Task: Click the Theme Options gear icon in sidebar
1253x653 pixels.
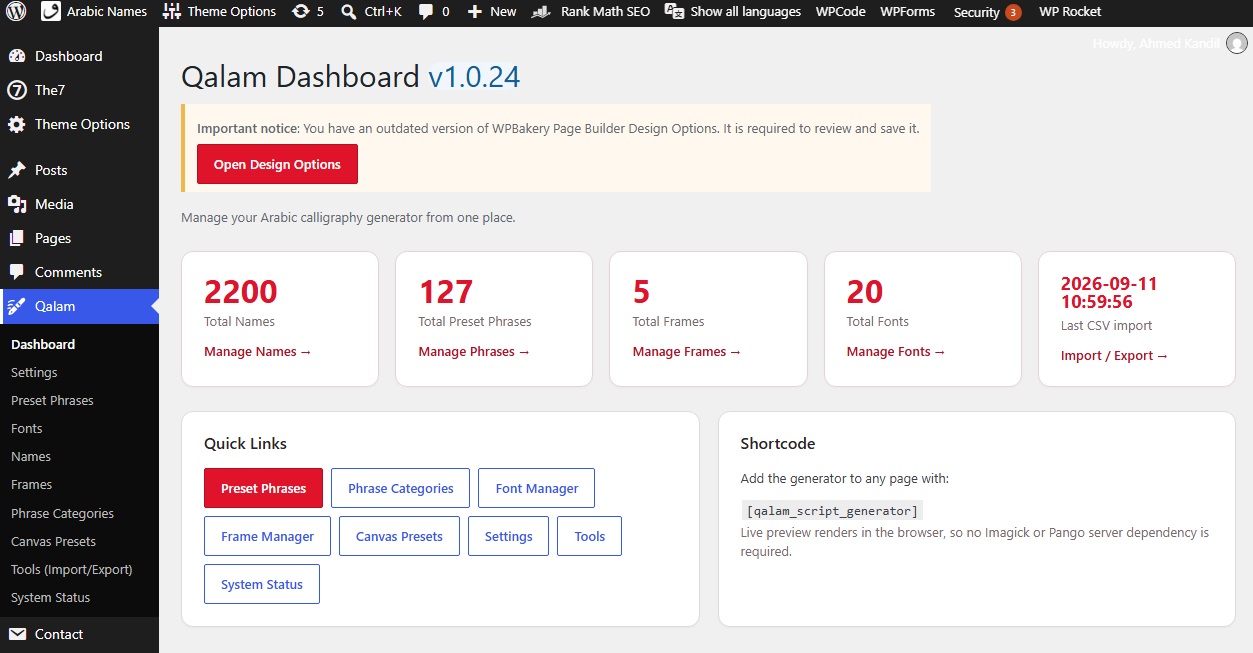Action: click(x=17, y=124)
